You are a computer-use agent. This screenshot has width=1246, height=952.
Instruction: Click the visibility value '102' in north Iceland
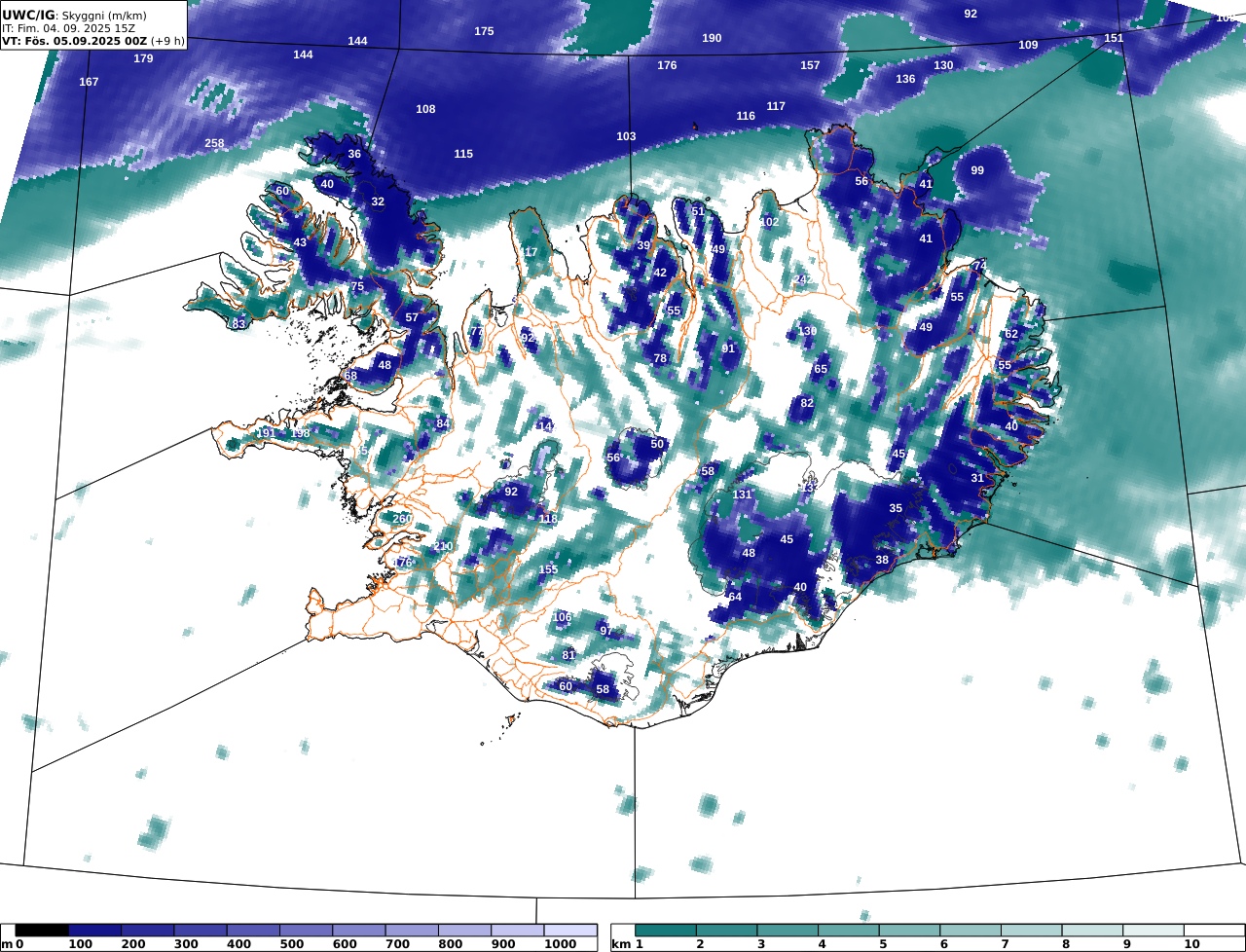[x=769, y=222]
